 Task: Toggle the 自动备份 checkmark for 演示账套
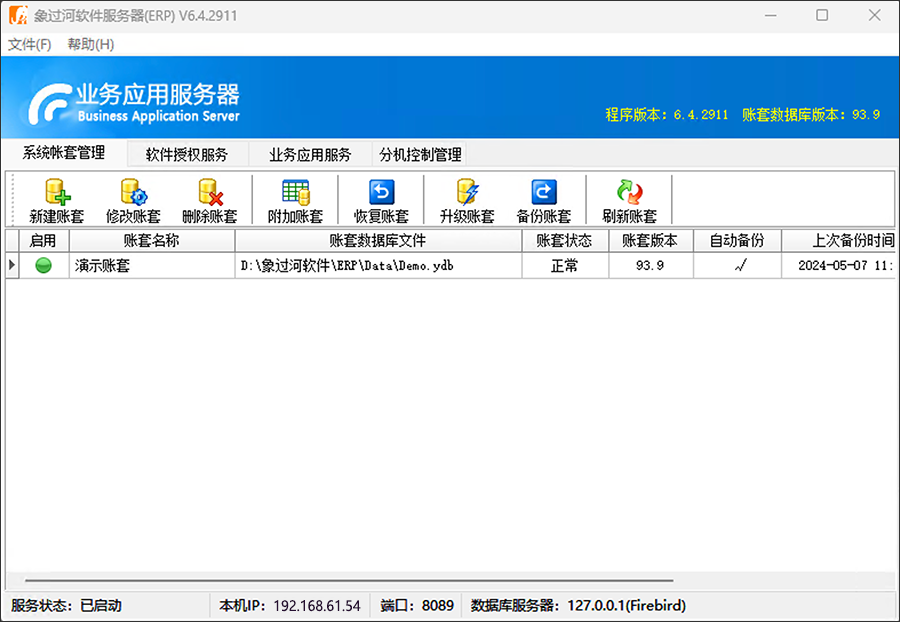pos(741,265)
